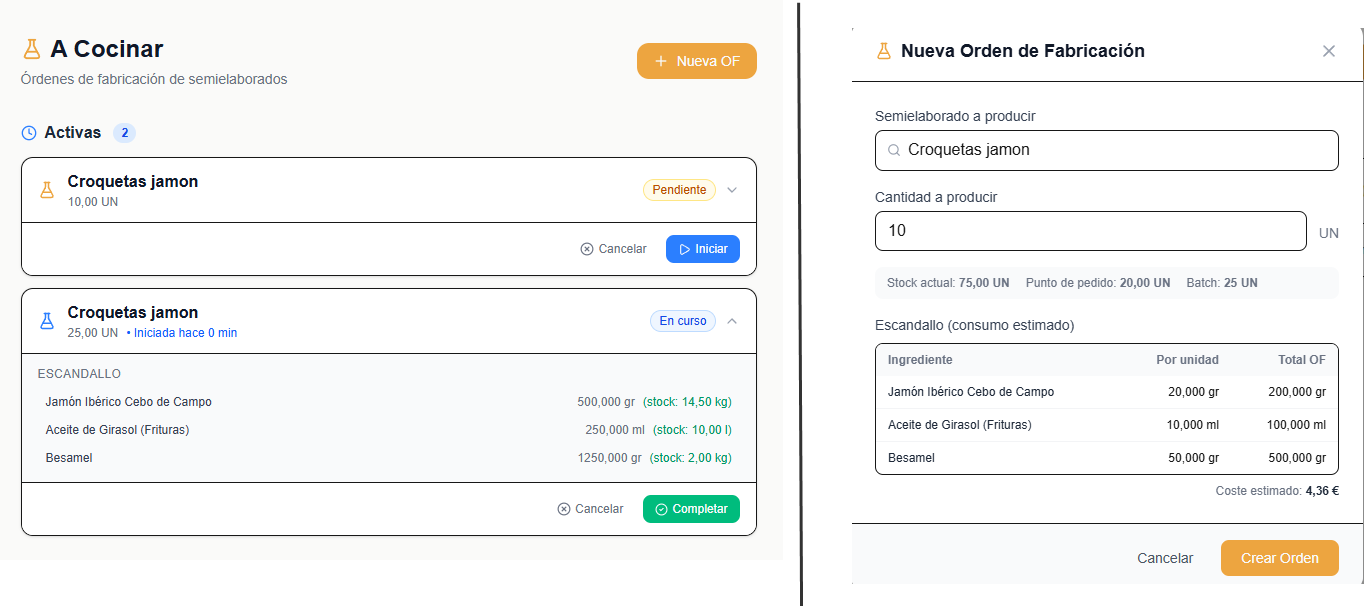The width and height of the screenshot is (1364, 606).
Task: Click Cancelar in the dialog footer
Action: (1165, 558)
